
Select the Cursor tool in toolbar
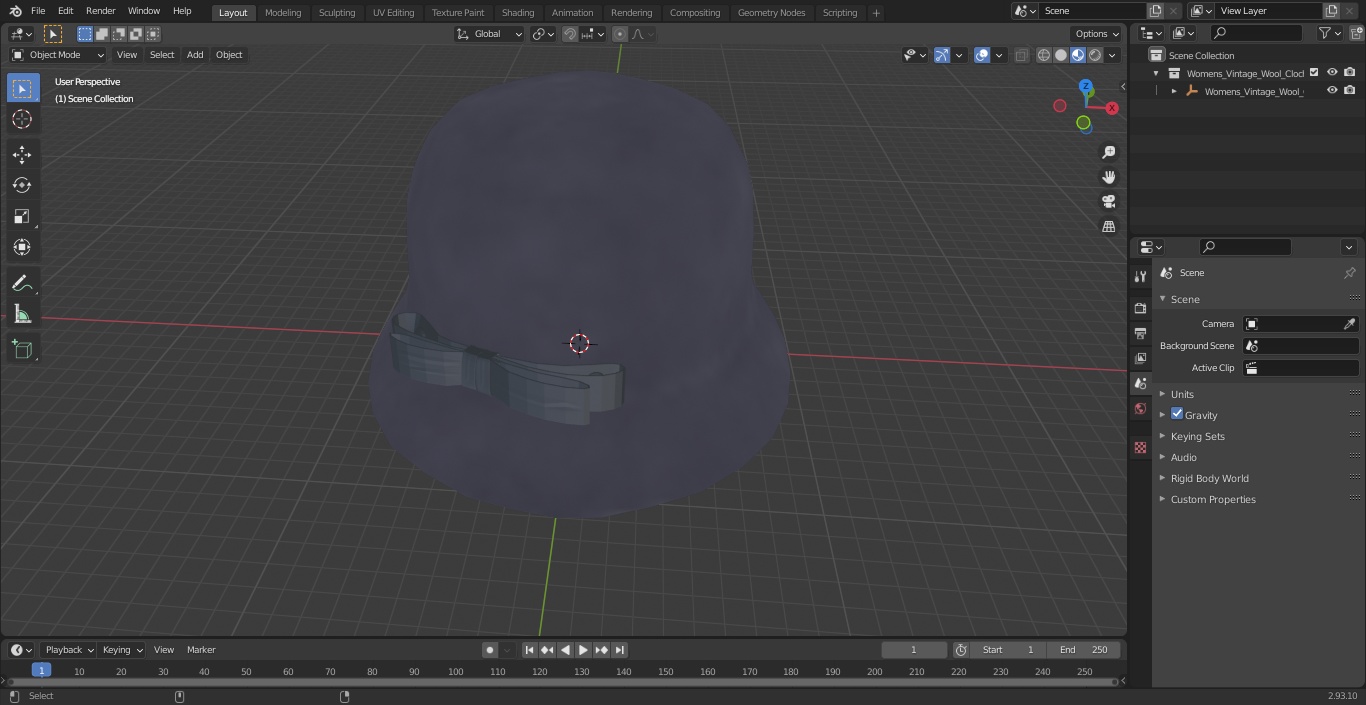click(x=22, y=119)
